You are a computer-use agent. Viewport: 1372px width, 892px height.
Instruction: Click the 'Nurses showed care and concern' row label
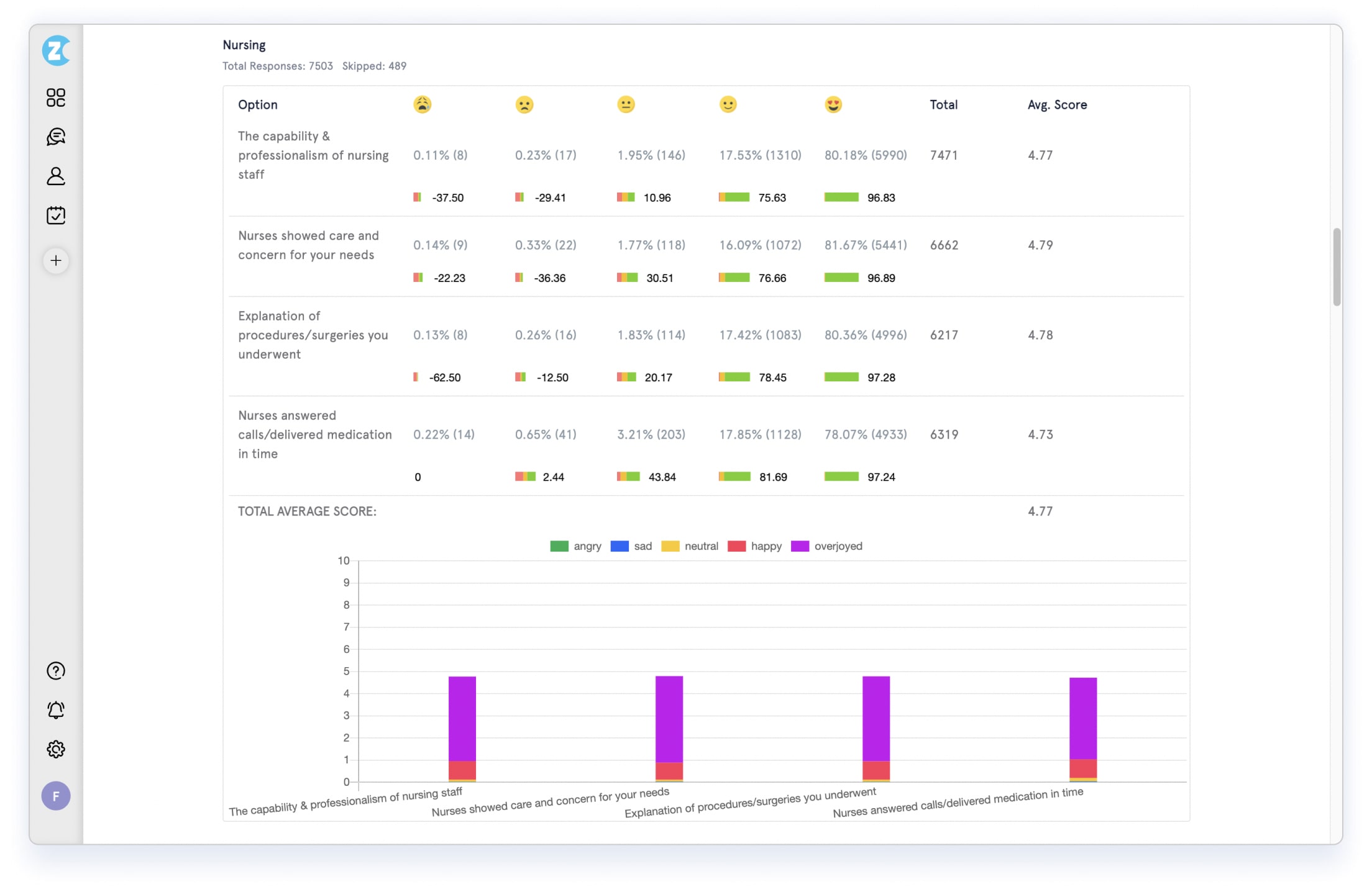click(308, 245)
